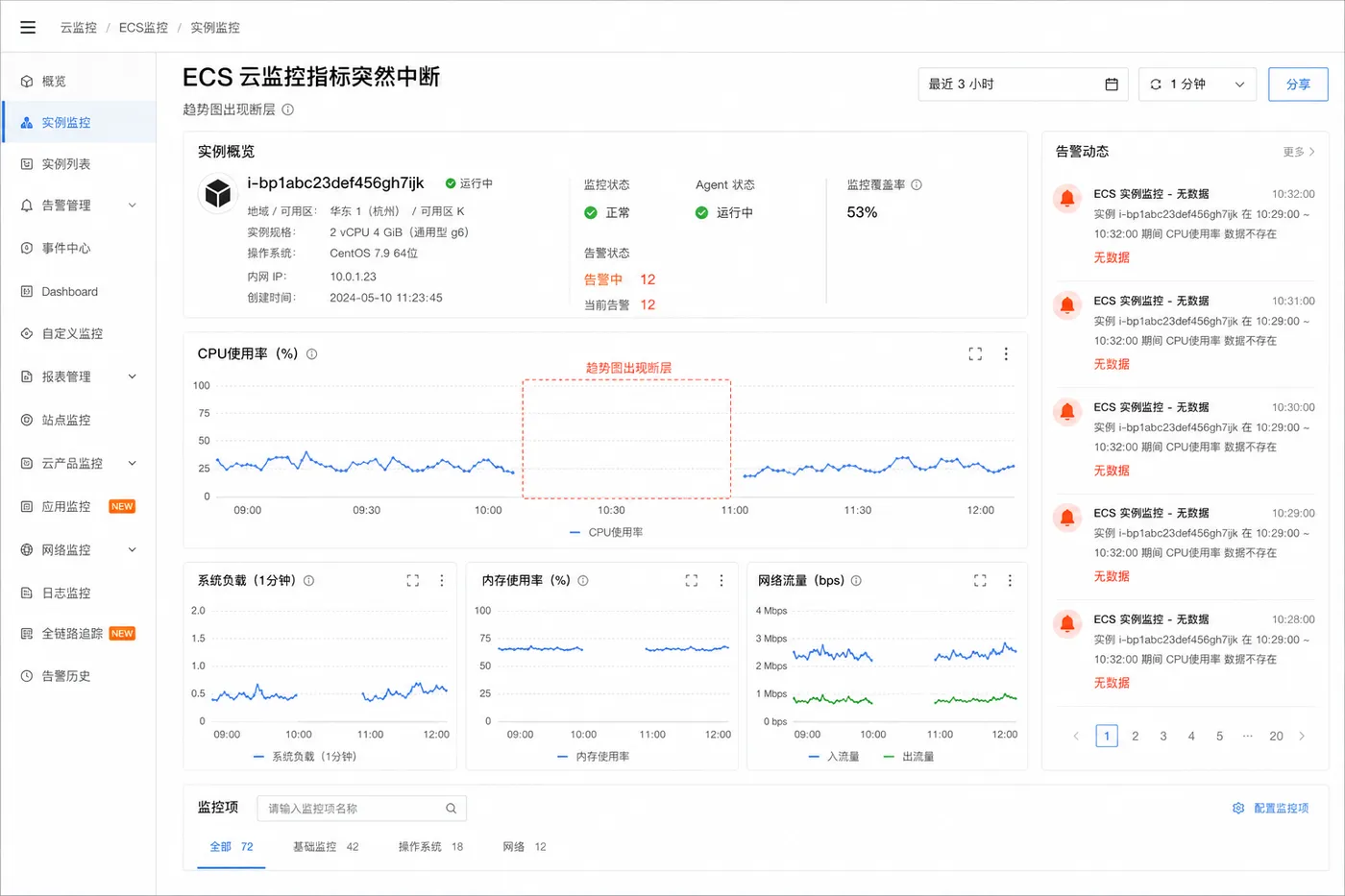1345x896 pixels.
Task: Select 全部 72 tab
Action: pos(232,847)
